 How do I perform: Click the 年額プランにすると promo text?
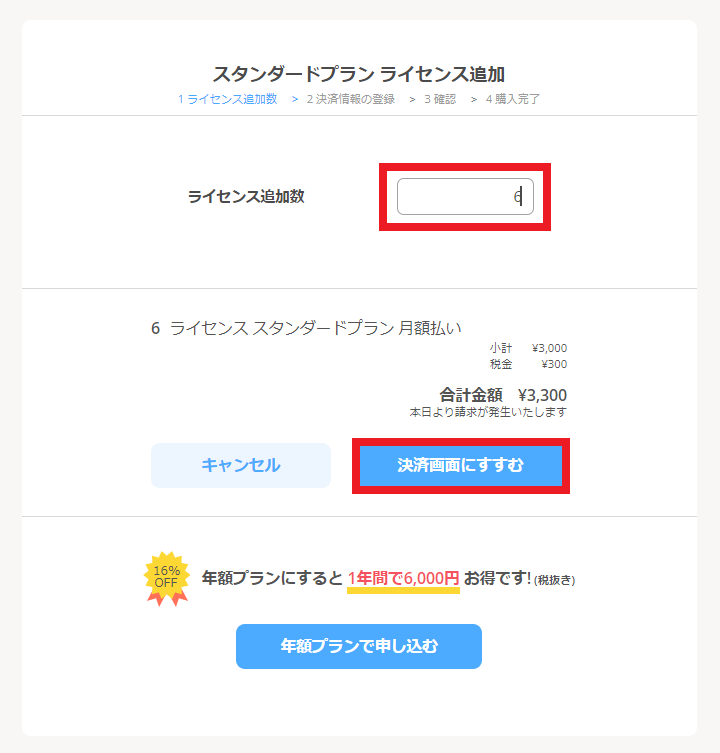[272, 578]
